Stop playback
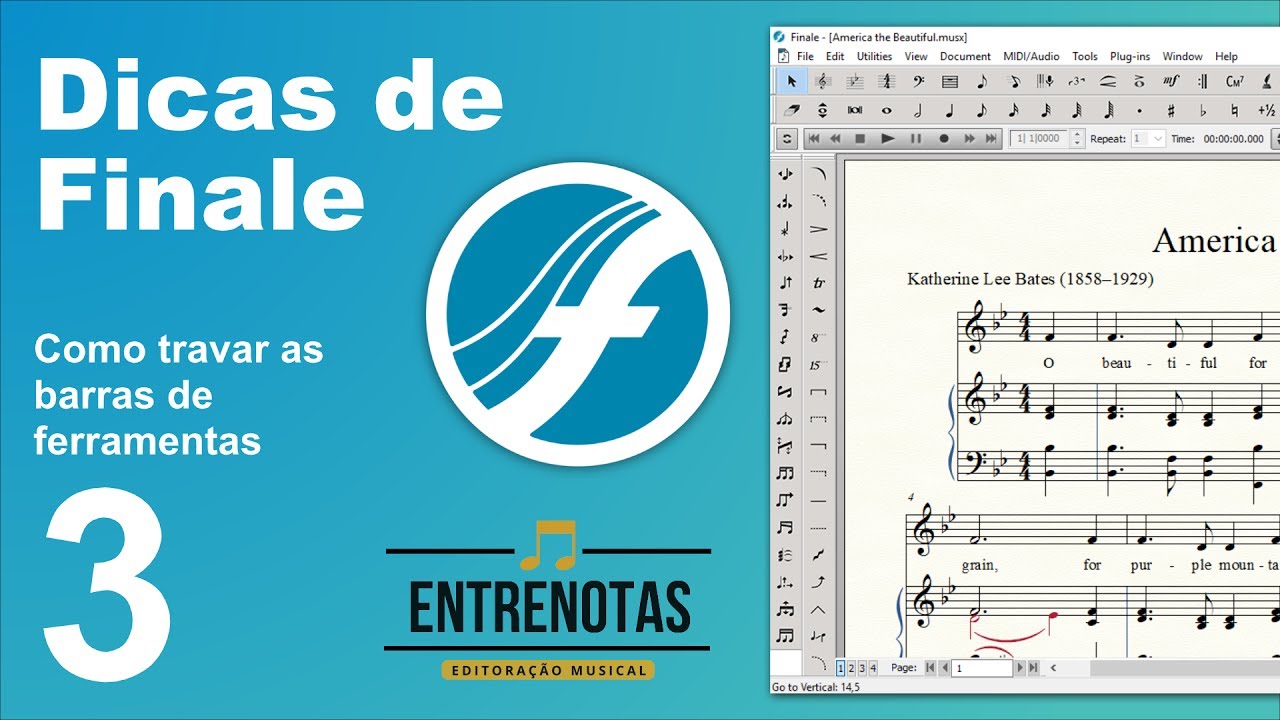The width and height of the screenshot is (1280, 720). click(x=860, y=139)
